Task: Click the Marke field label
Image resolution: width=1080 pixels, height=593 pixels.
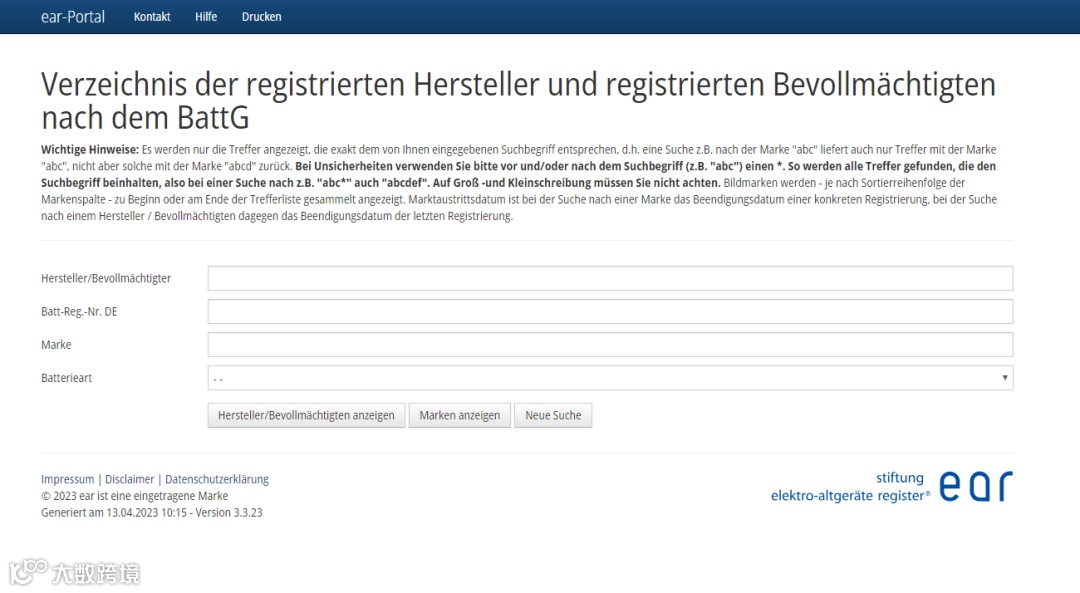Action: [56, 344]
